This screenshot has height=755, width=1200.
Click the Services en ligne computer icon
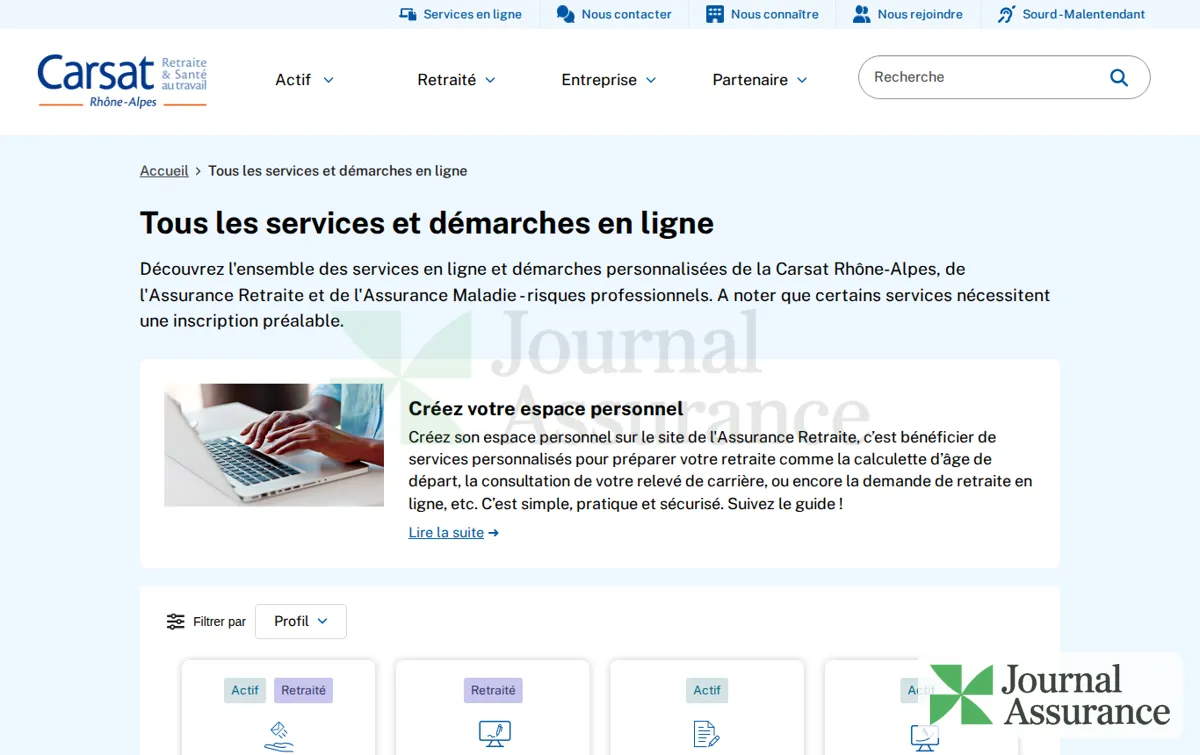[407, 14]
